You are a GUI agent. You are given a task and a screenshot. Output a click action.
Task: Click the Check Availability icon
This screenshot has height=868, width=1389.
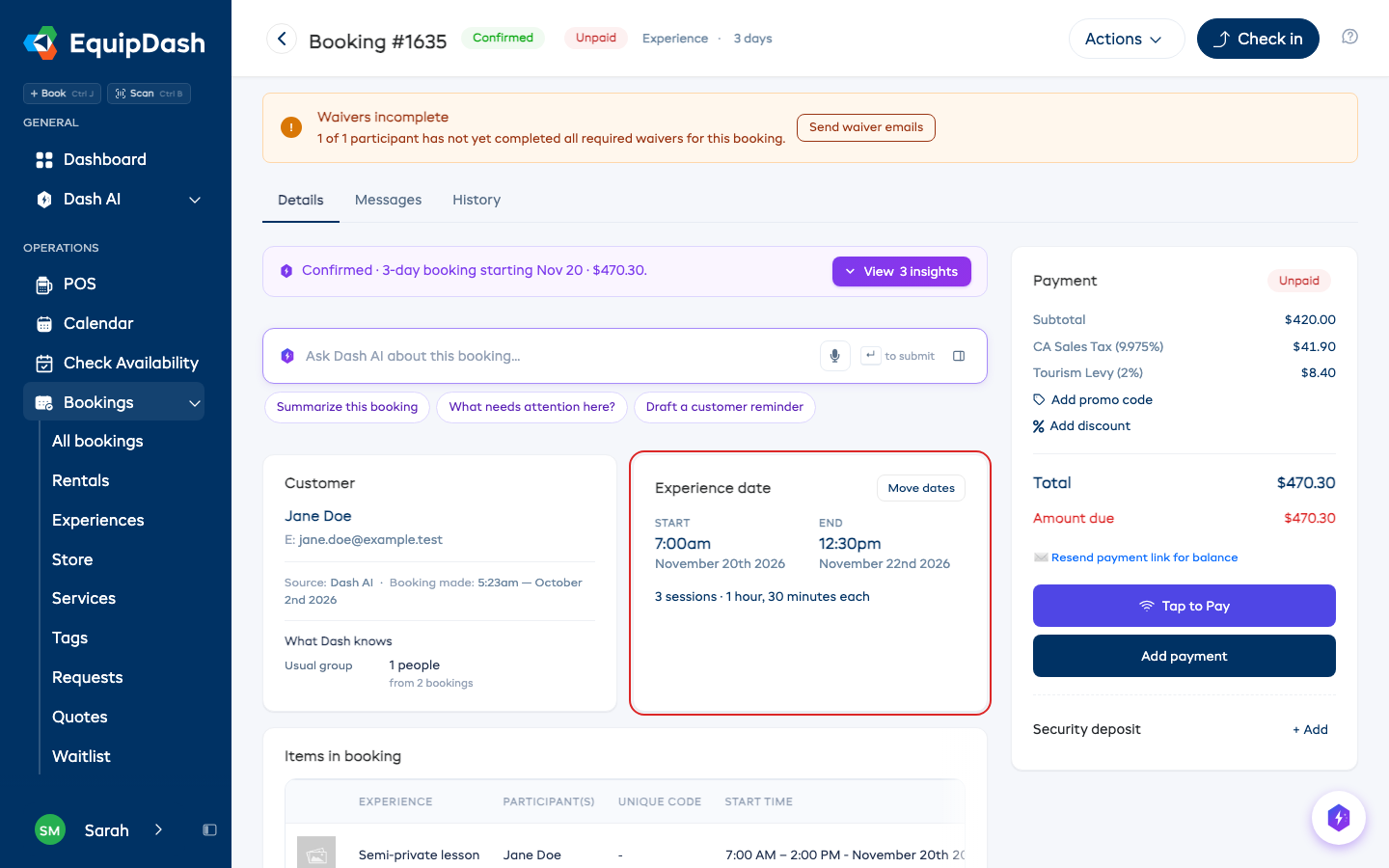44,364
